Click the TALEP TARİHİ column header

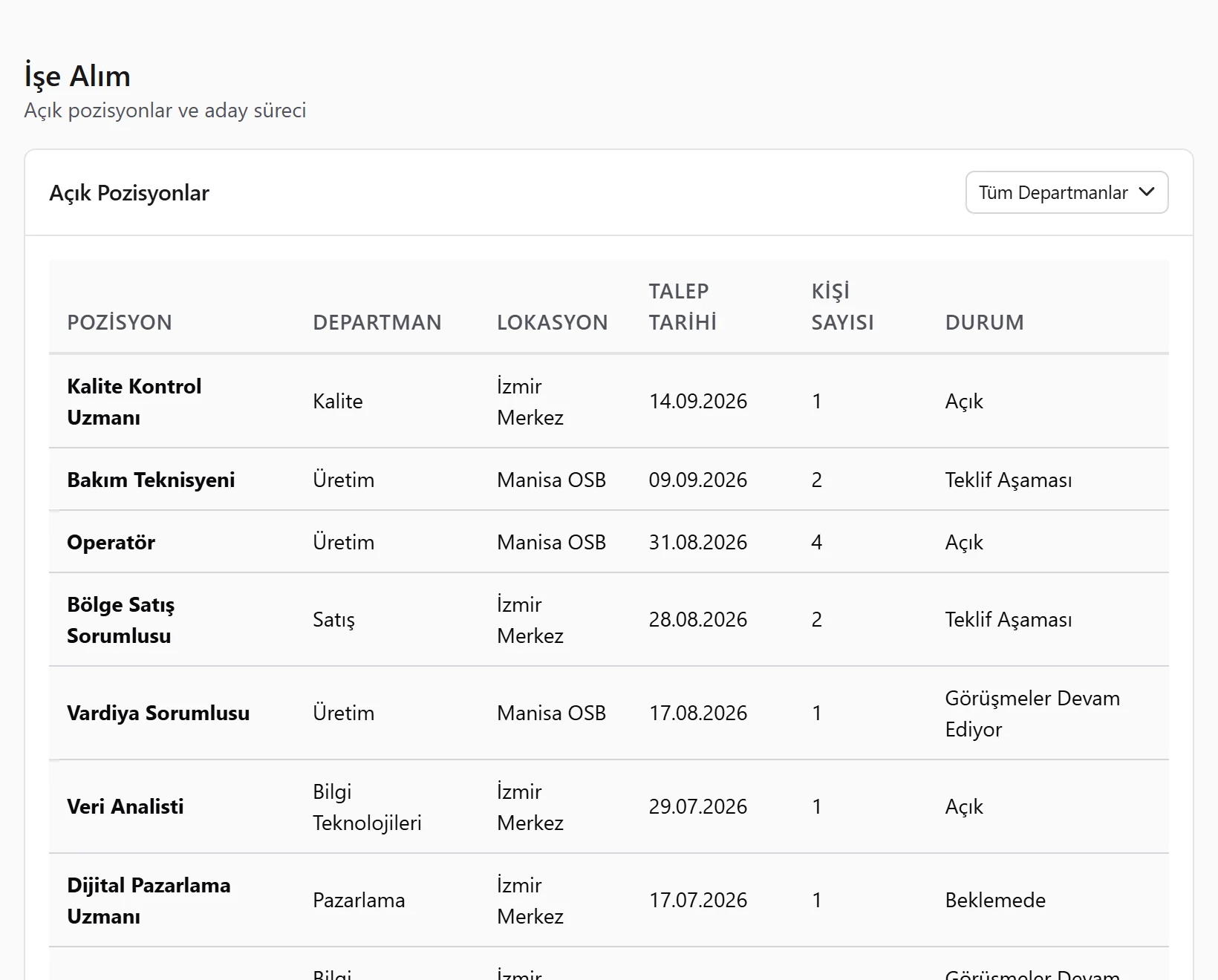[x=683, y=307]
